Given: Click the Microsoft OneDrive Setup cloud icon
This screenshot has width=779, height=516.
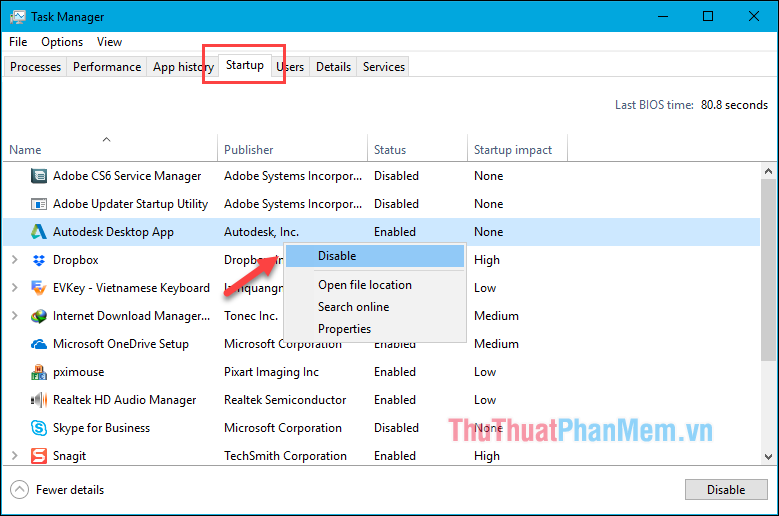Looking at the screenshot, I should coord(39,344).
